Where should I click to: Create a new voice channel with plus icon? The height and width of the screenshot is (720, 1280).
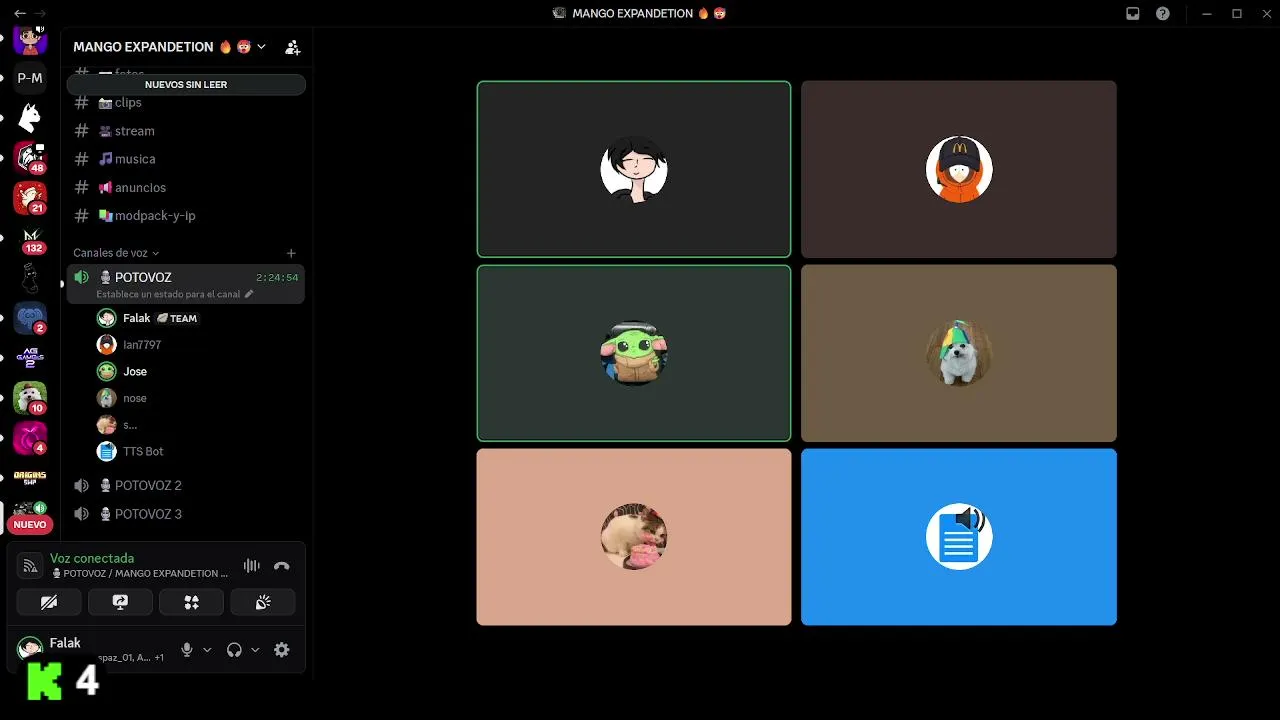coord(291,253)
